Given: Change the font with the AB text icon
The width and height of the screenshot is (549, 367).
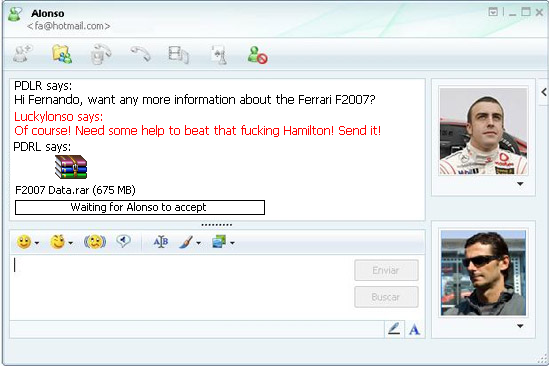Looking at the screenshot, I should 161,242.
